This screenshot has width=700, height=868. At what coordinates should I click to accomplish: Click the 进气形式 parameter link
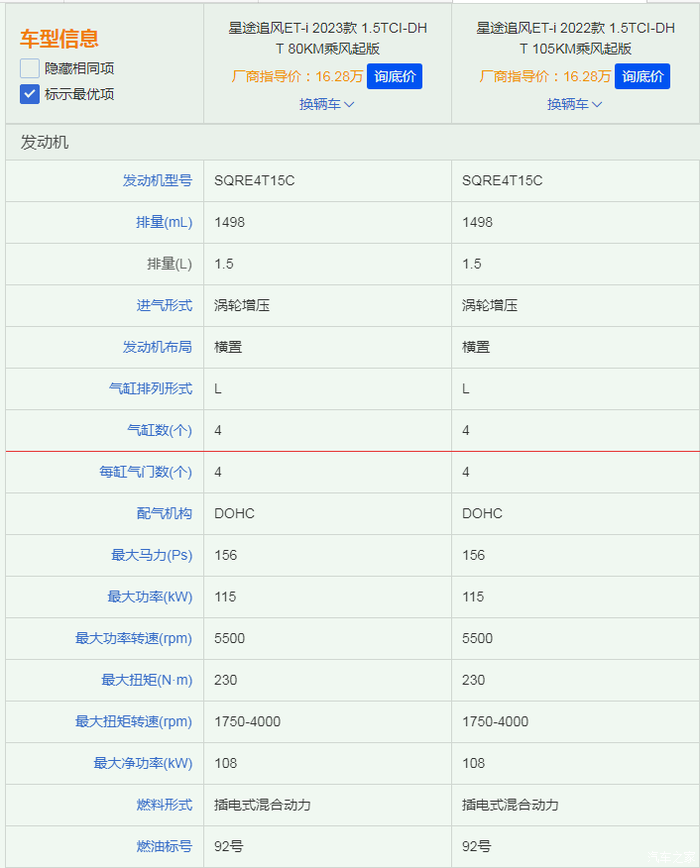coord(164,305)
